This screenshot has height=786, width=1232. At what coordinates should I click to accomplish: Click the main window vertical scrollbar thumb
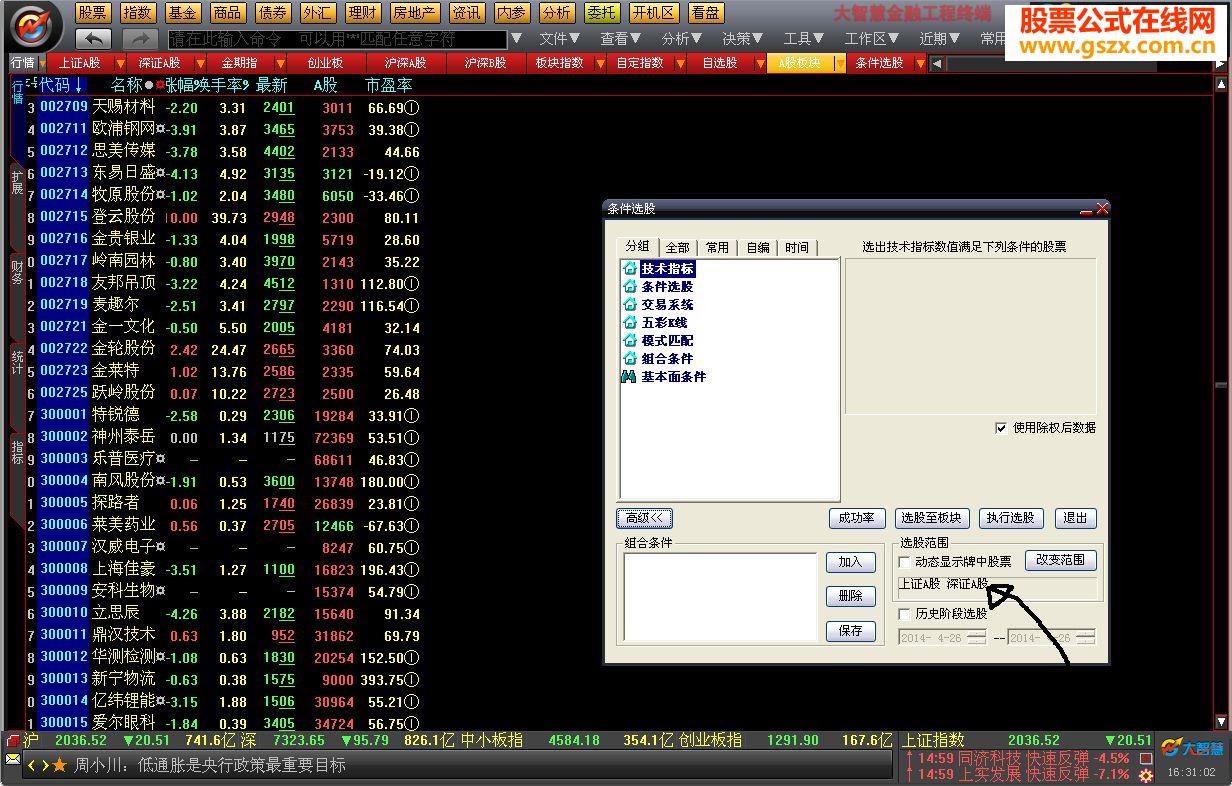tap(1220, 385)
